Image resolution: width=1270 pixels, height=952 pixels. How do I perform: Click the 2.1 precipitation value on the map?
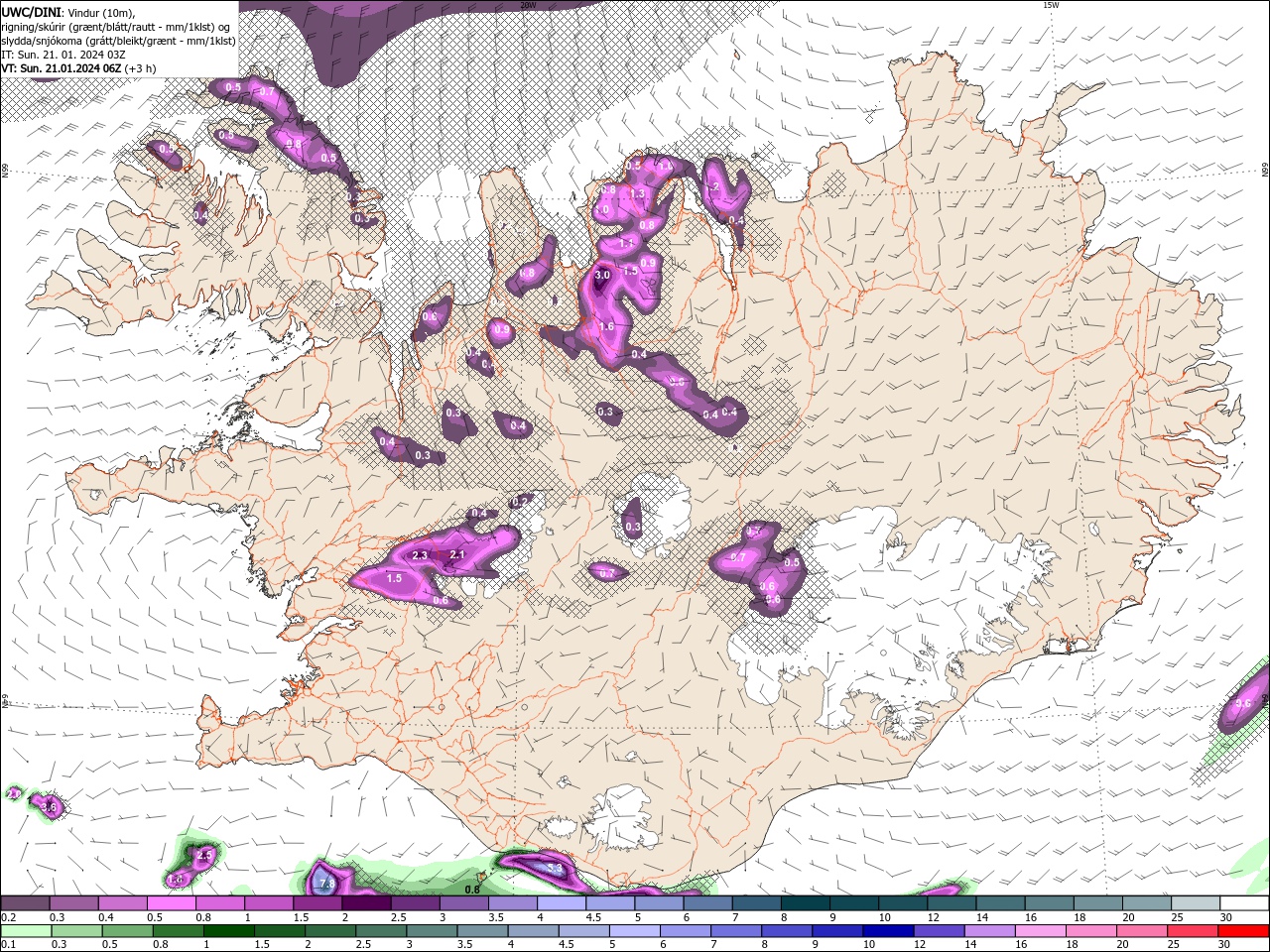pyautogui.click(x=457, y=554)
